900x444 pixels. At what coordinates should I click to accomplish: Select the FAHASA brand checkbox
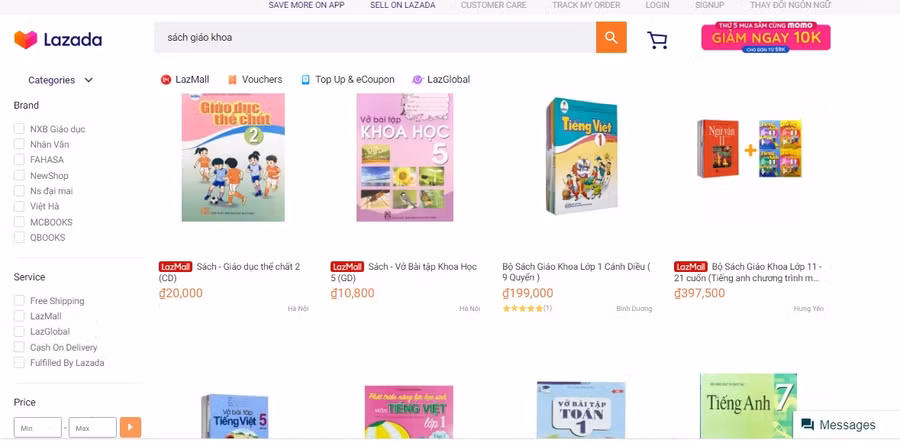tap(19, 160)
